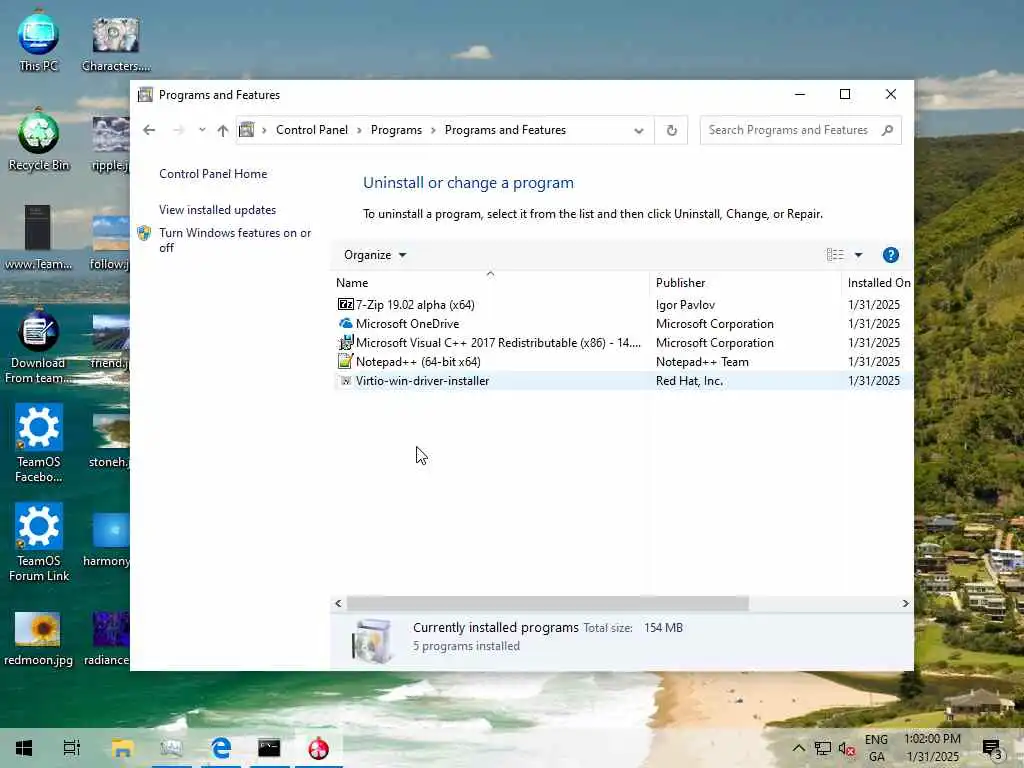
Task: Click the 7-Zip program icon
Action: (x=345, y=304)
